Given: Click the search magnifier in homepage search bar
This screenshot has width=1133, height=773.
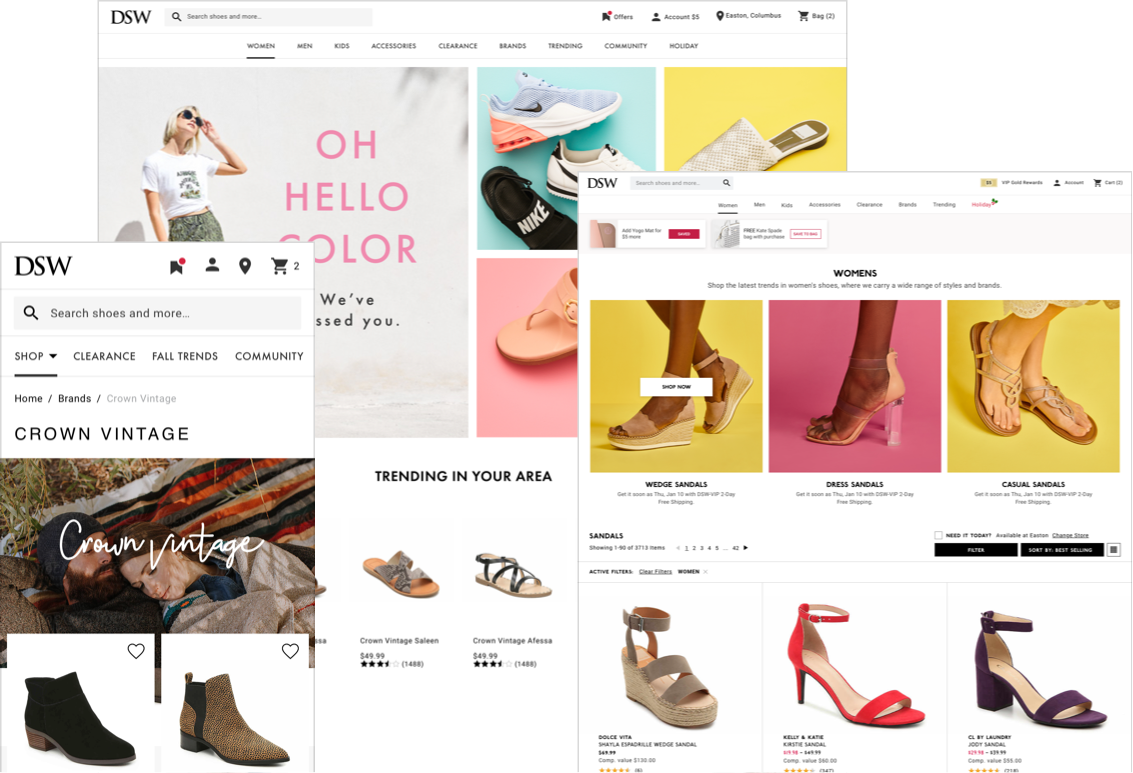Looking at the screenshot, I should click(x=176, y=17).
